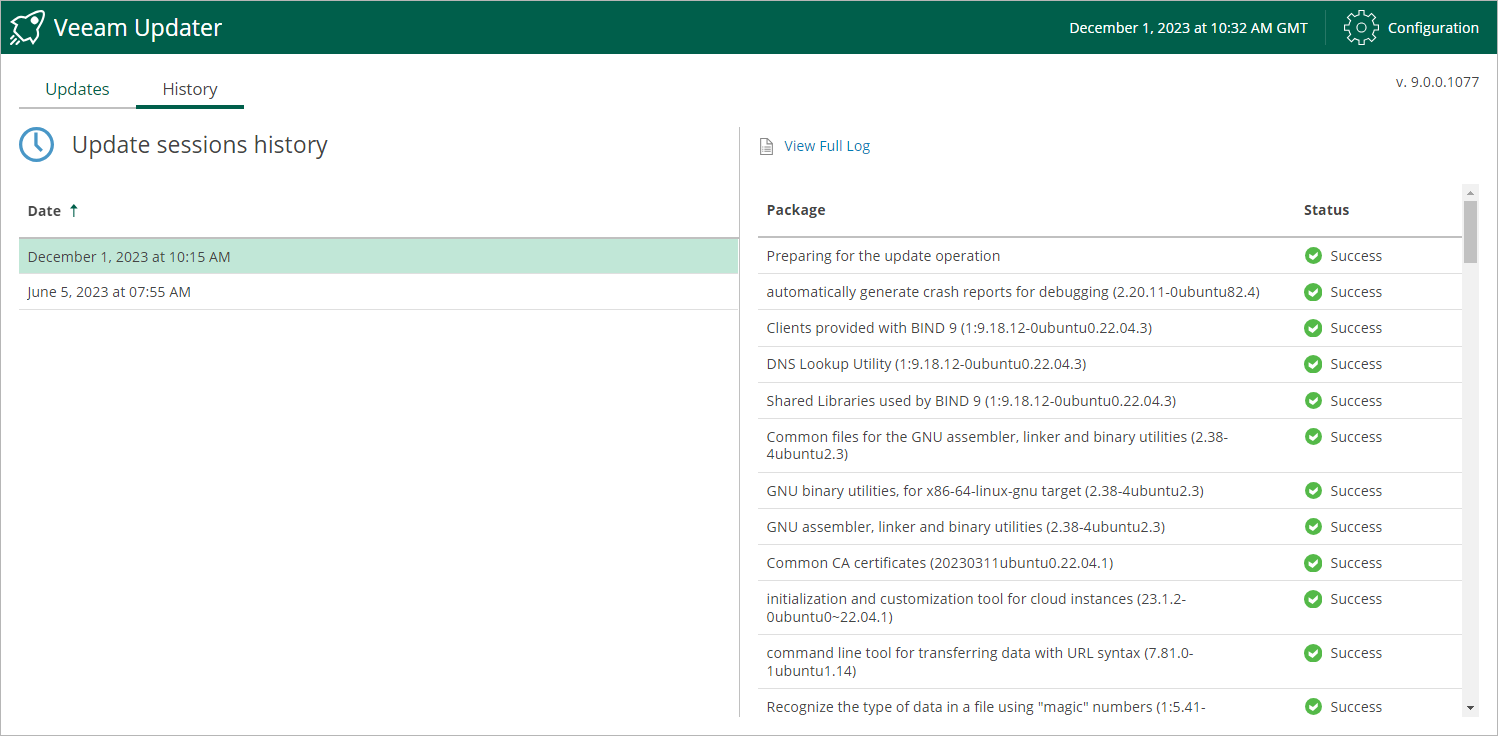The width and height of the screenshot is (1498, 736).
Task: Click success checkmark for Recognize the type of data row
Action: 1313,707
